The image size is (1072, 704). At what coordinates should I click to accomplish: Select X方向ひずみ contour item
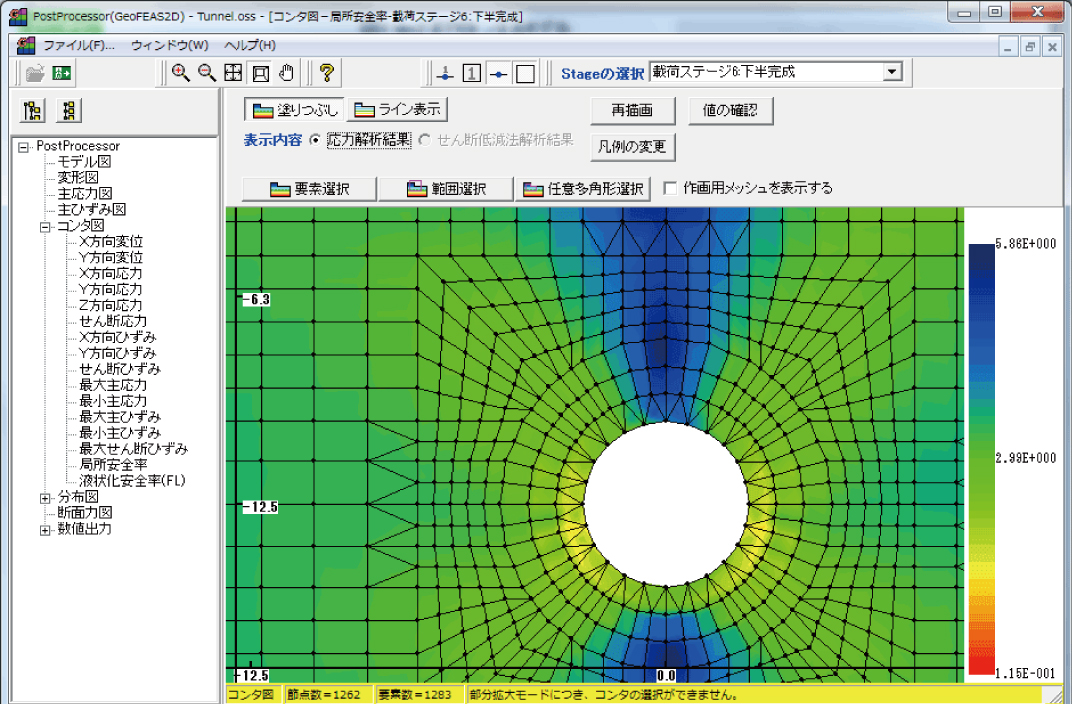[x=118, y=337]
